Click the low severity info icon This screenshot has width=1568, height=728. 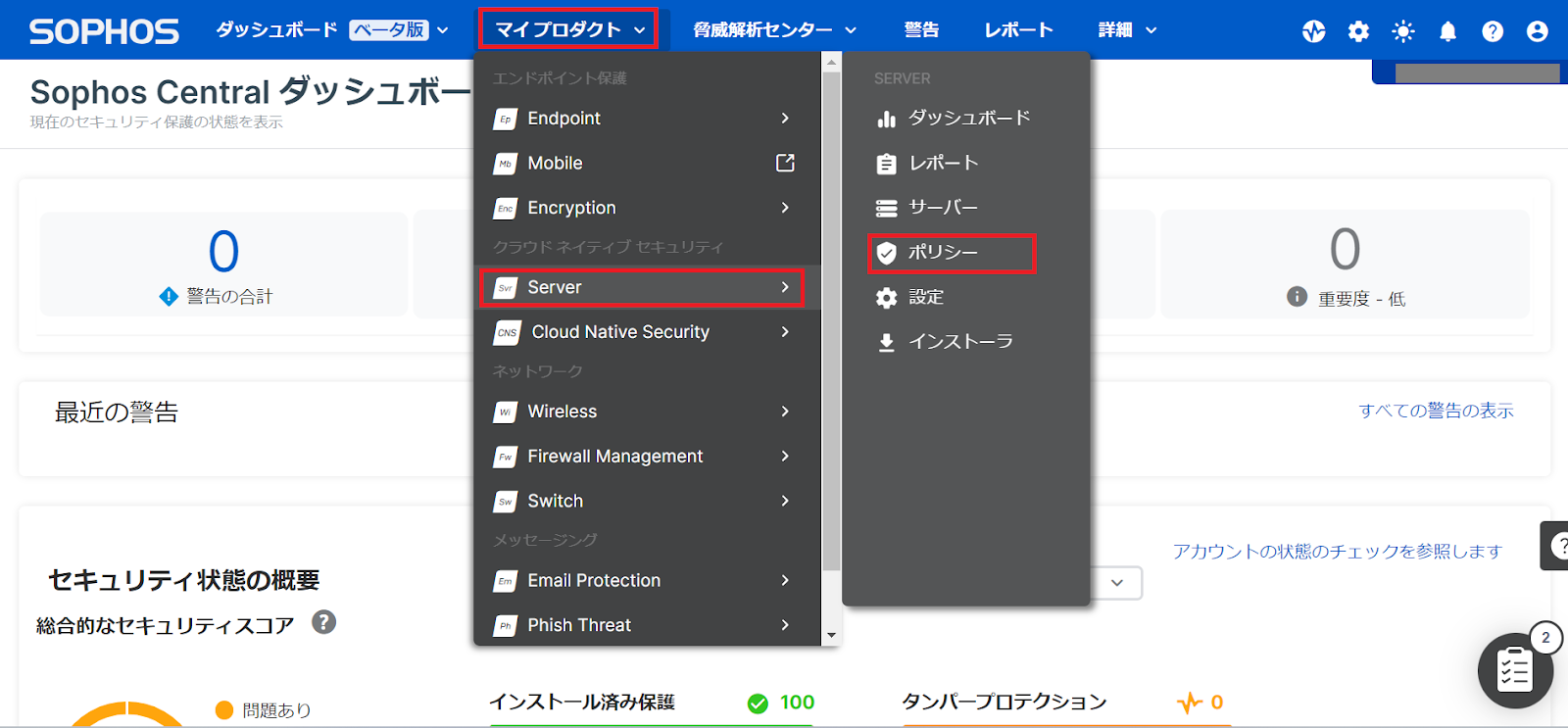[1297, 297]
